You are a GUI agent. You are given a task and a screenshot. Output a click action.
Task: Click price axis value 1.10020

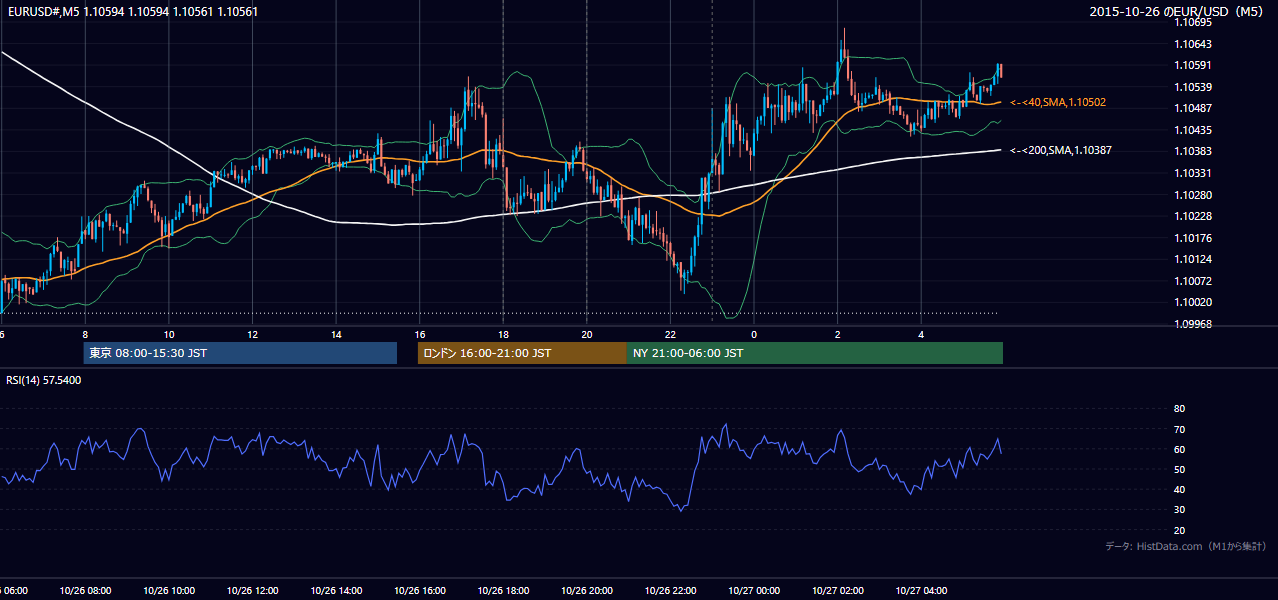click(x=1193, y=302)
